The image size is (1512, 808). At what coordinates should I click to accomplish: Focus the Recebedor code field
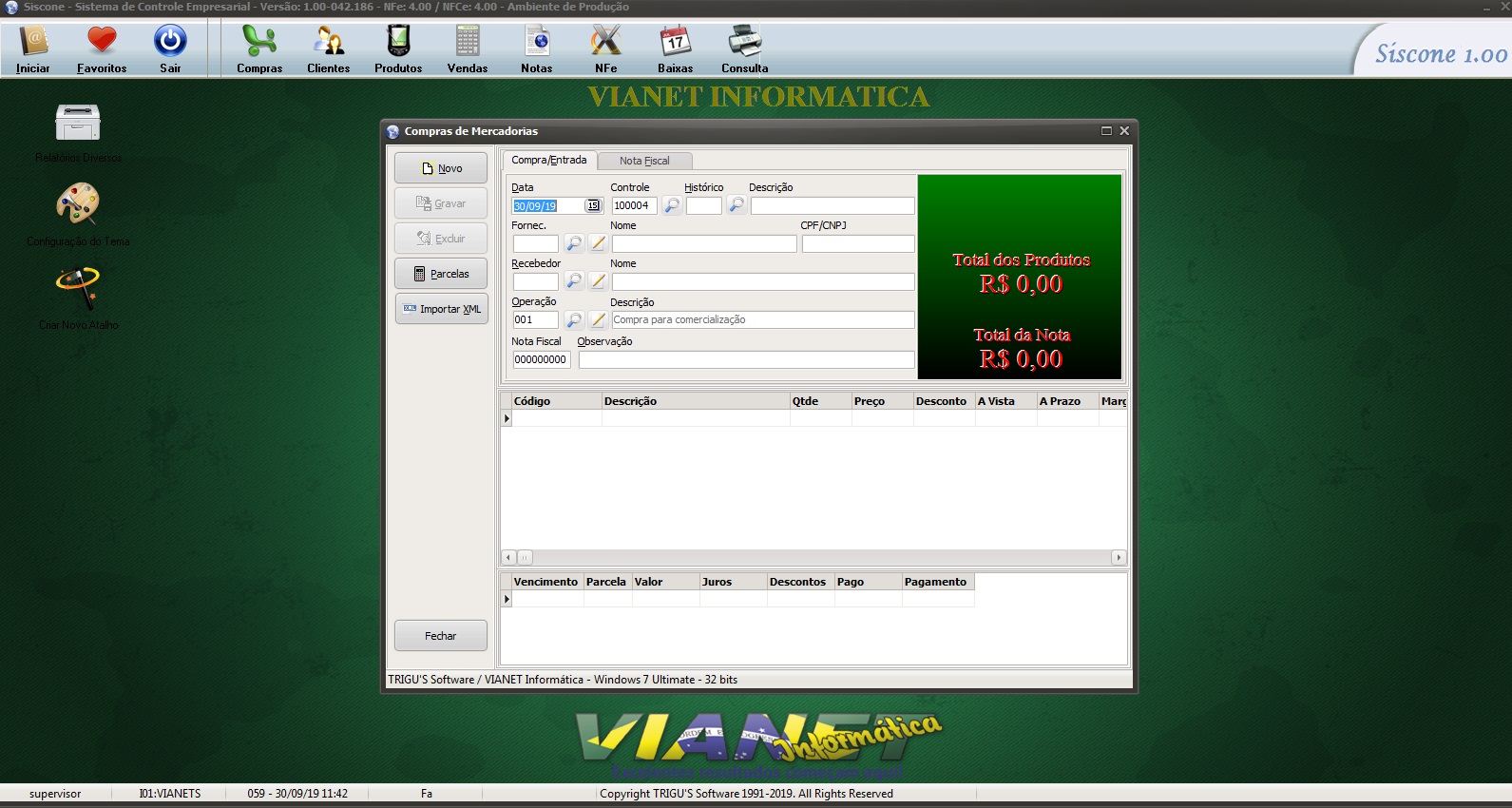536,281
